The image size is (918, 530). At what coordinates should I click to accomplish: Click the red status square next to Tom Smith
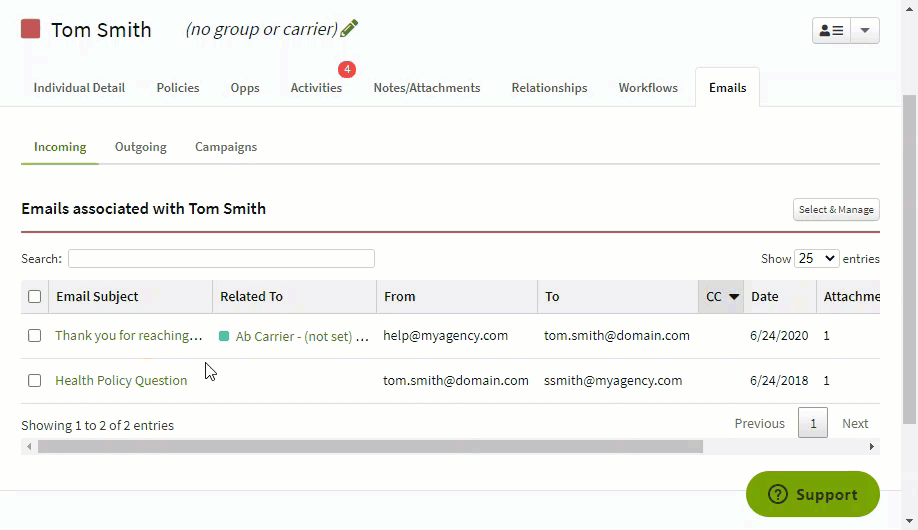point(30,29)
